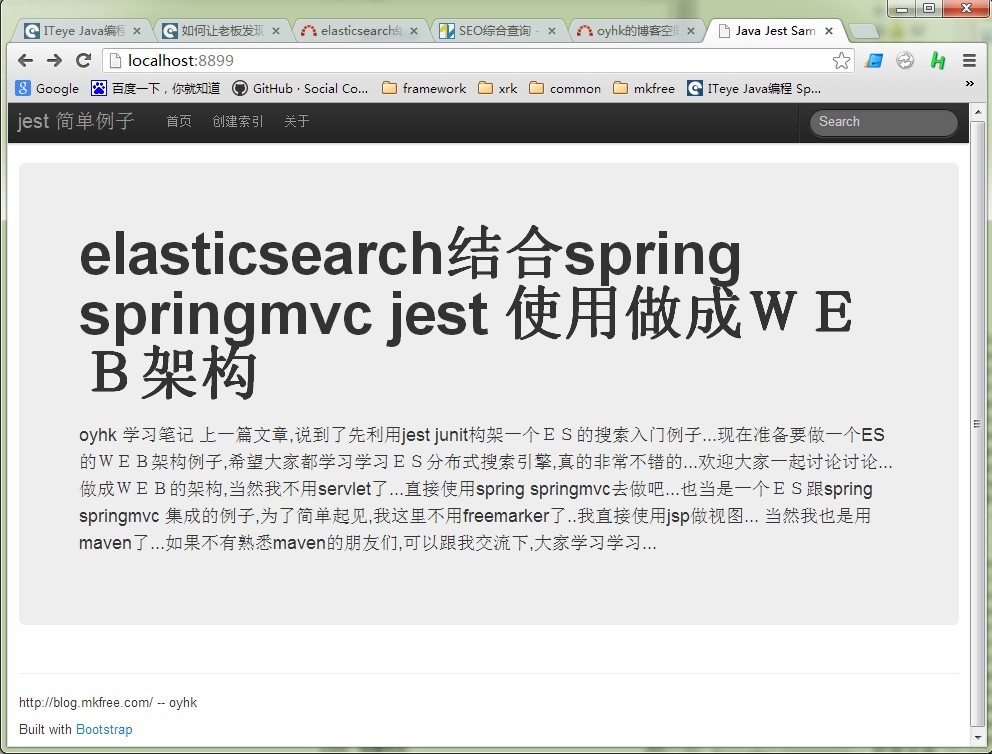This screenshot has width=992, height=754.
Task: Open the Chrome menu hamburger icon
Action: click(x=969, y=61)
